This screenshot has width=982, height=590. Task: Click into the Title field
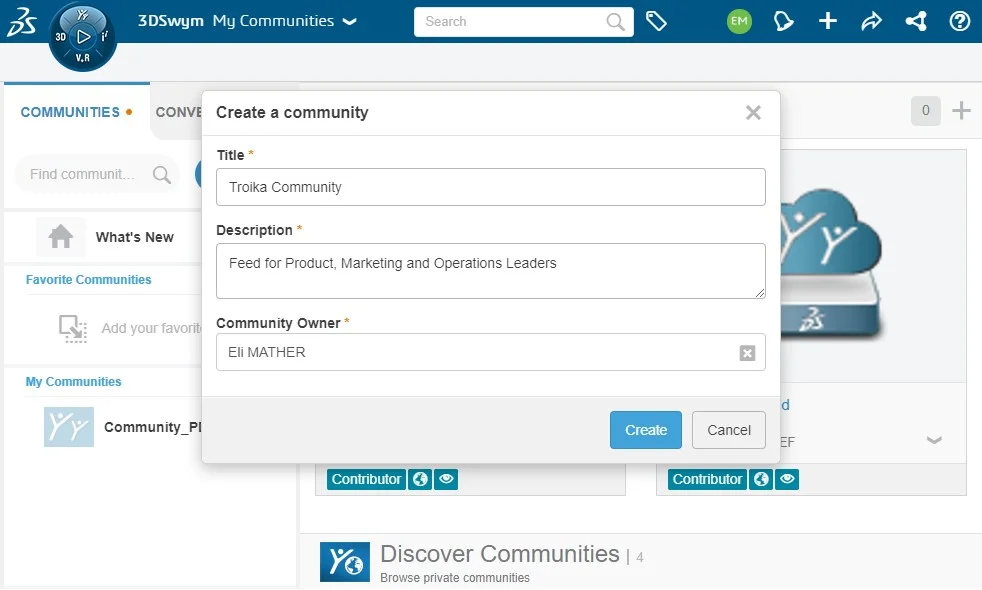click(x=491, y=187)
